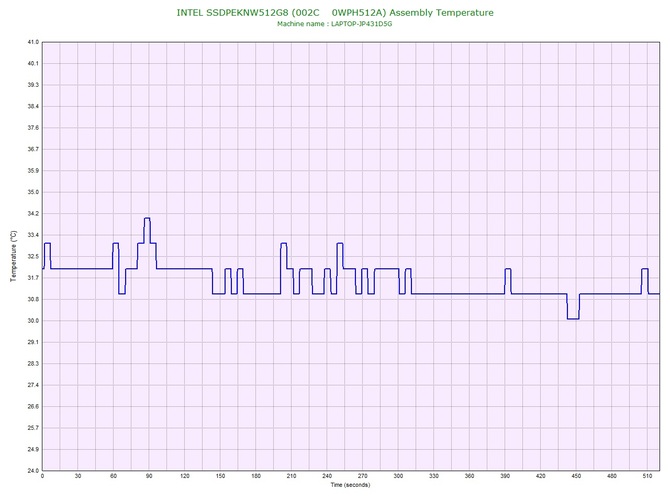Viewport: 670px width, 502px height.
Task: Click the 270 x-axis tick label
Action: (x=363, y=476)
